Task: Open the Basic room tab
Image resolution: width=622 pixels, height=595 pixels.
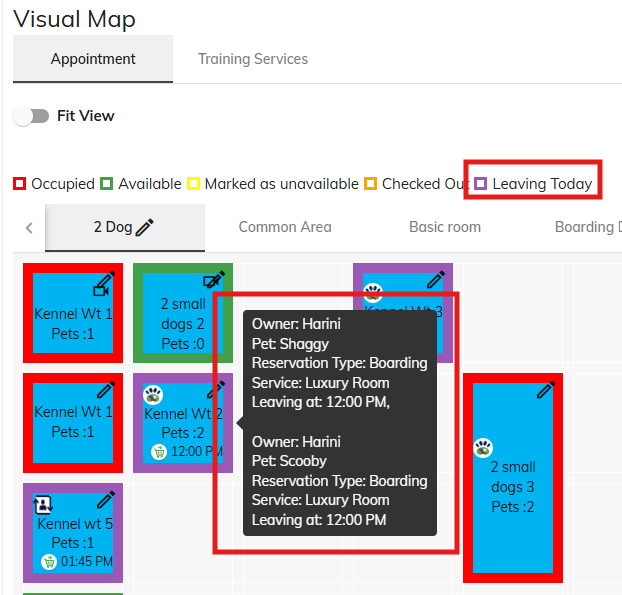Action: coord(445,227)
